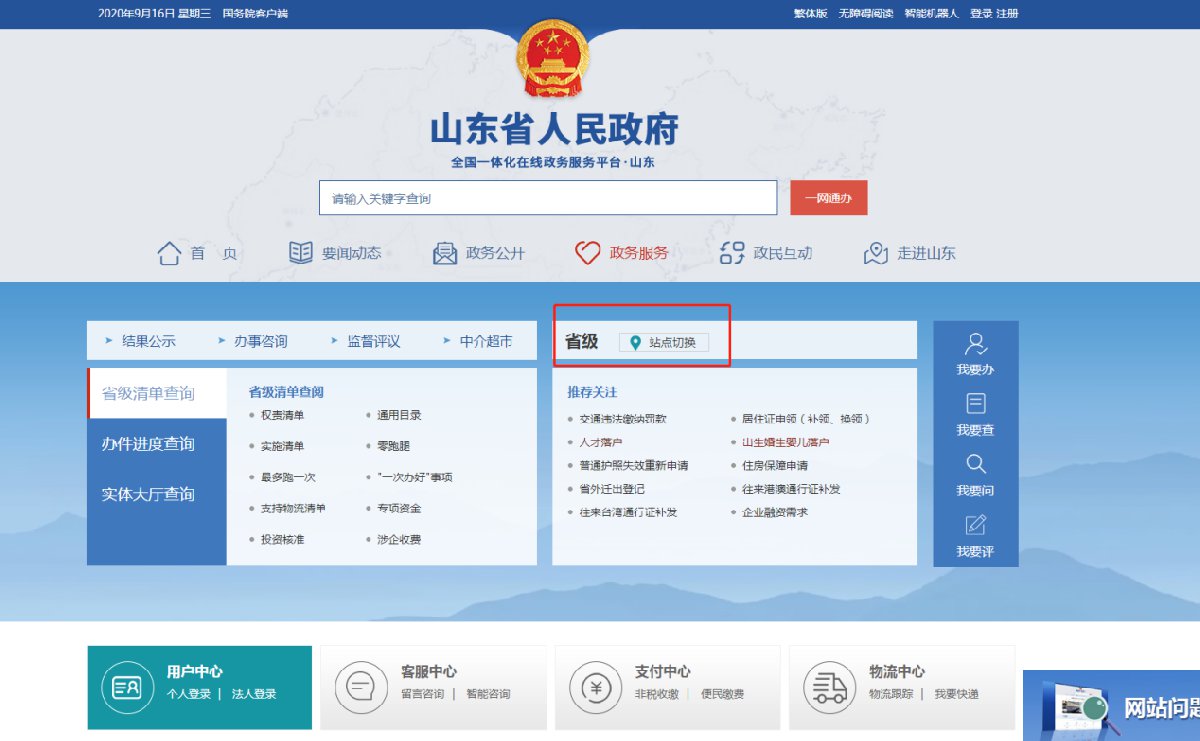The width and height of the screenshot is (1200, 741).
Task: Click 个人登录 under 用户中心
Action: [189, 694]
